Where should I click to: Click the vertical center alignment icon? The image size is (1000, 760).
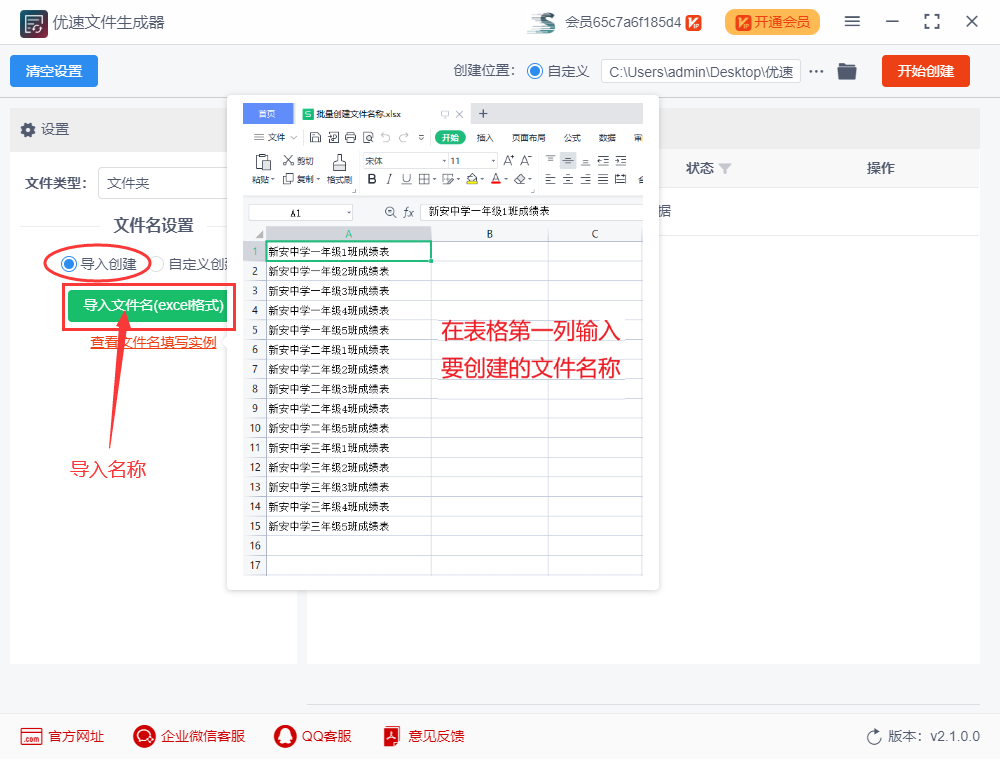pyautogui.click(x=568, y=161)
